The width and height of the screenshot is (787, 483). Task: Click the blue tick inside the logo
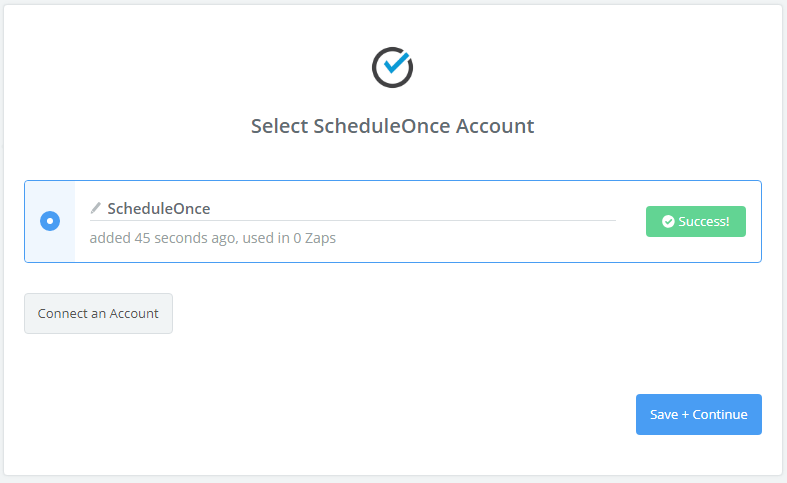[x=398, y=62]
